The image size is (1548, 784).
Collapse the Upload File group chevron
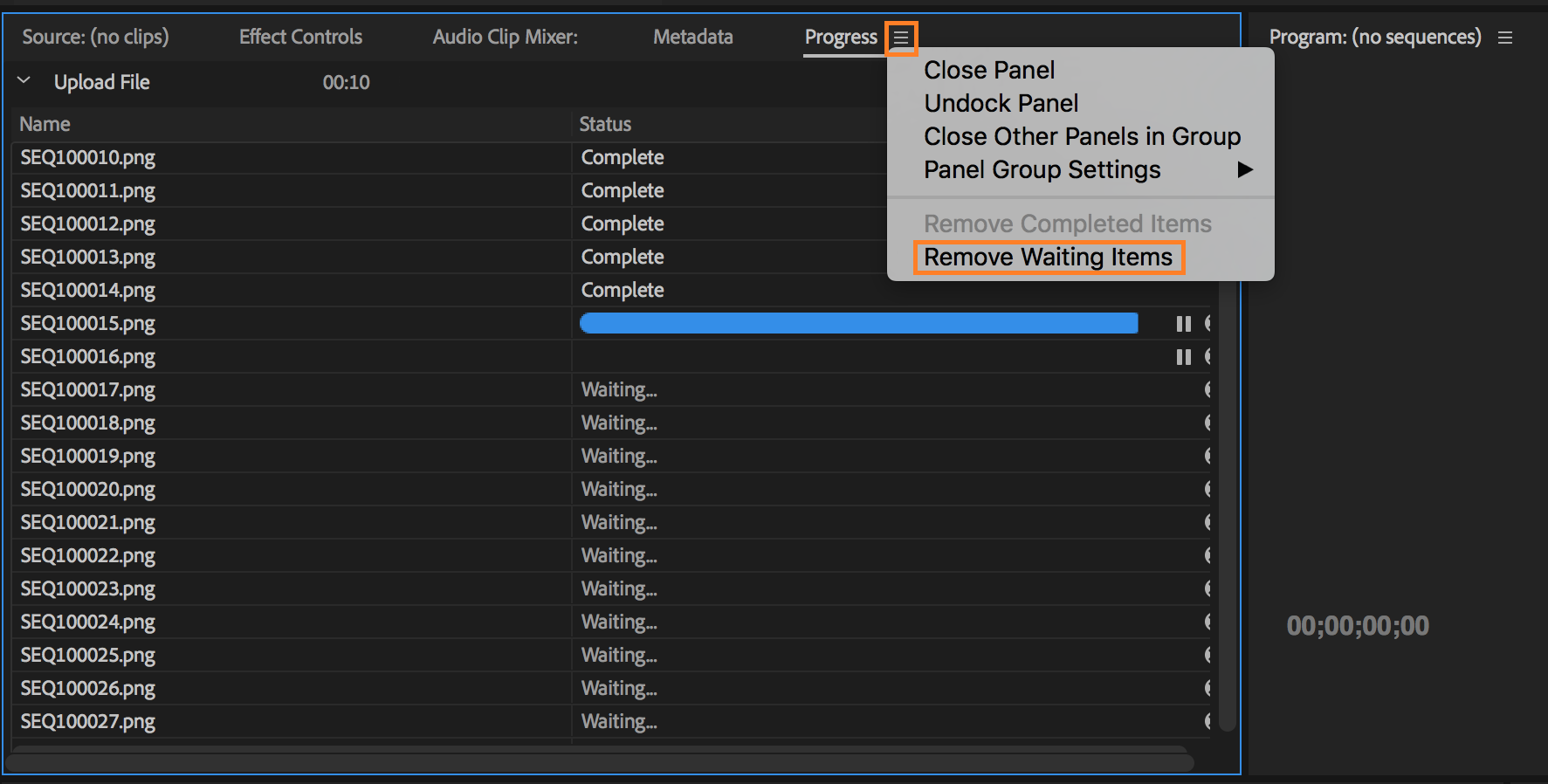[x=24, y=81]
